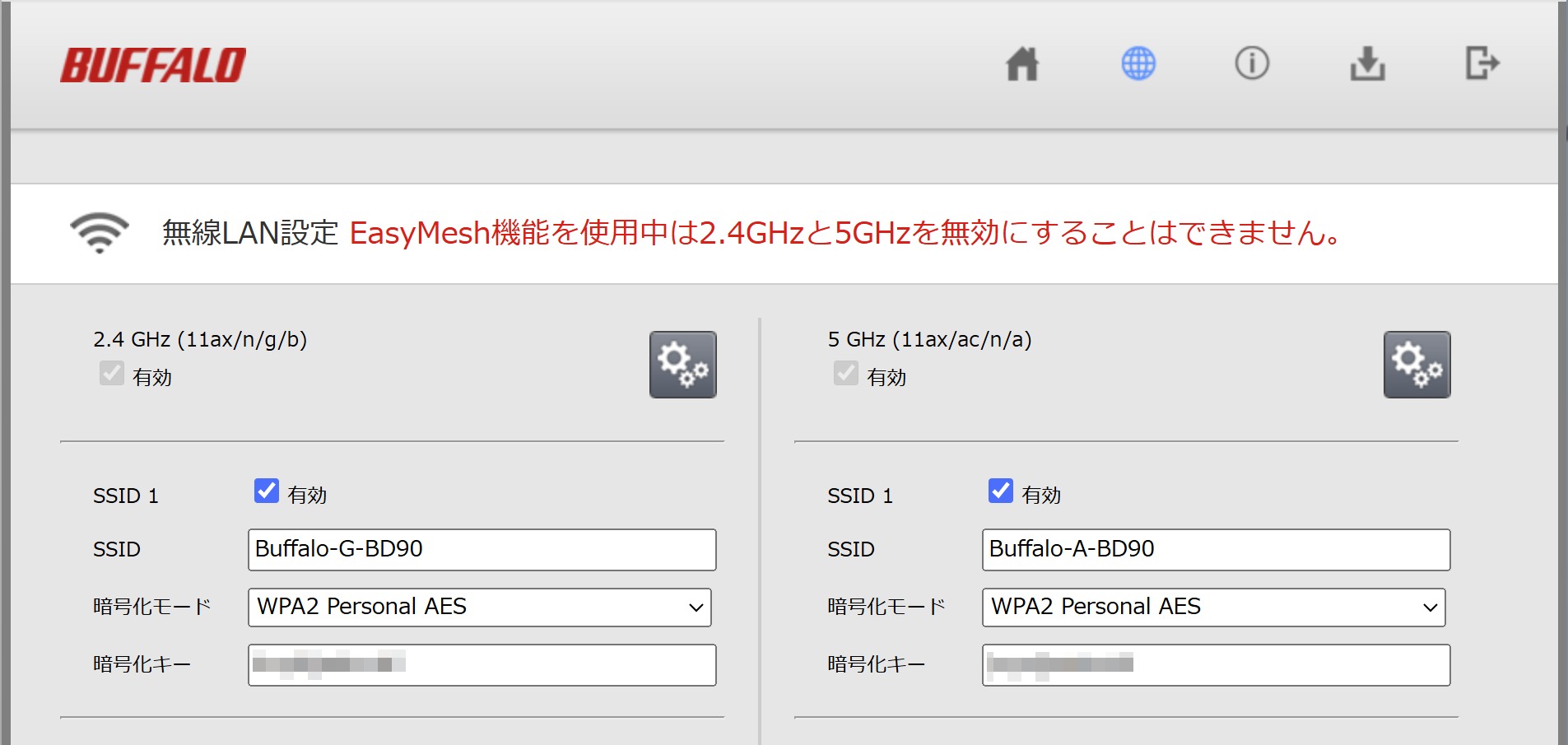Click the Wi-Fi icon beside 無線LAN設定
The width and height of the screenshot is (1568, 745).
[x=100, y=233]
